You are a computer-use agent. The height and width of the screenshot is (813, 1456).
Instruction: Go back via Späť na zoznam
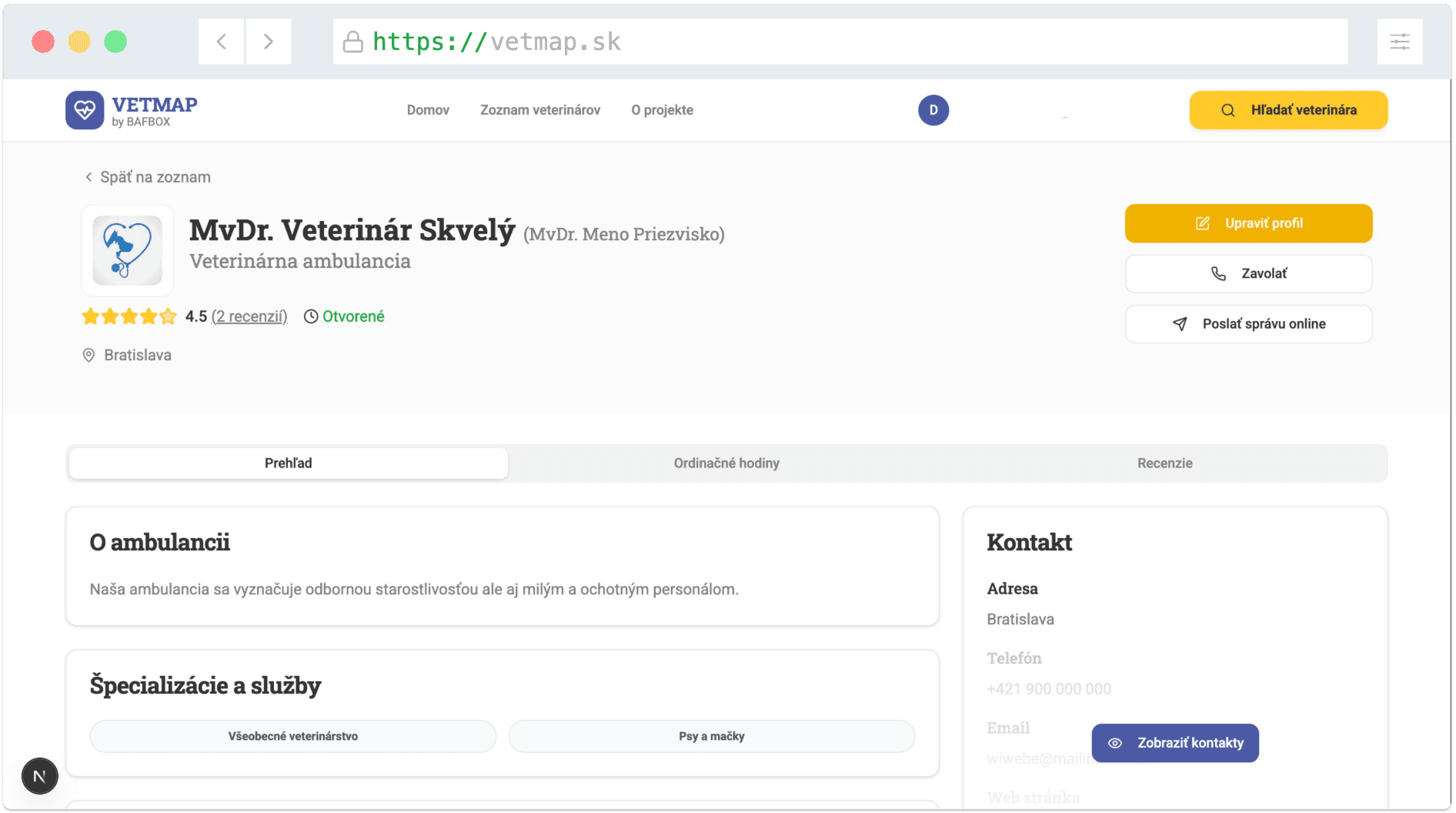(146, 176)
